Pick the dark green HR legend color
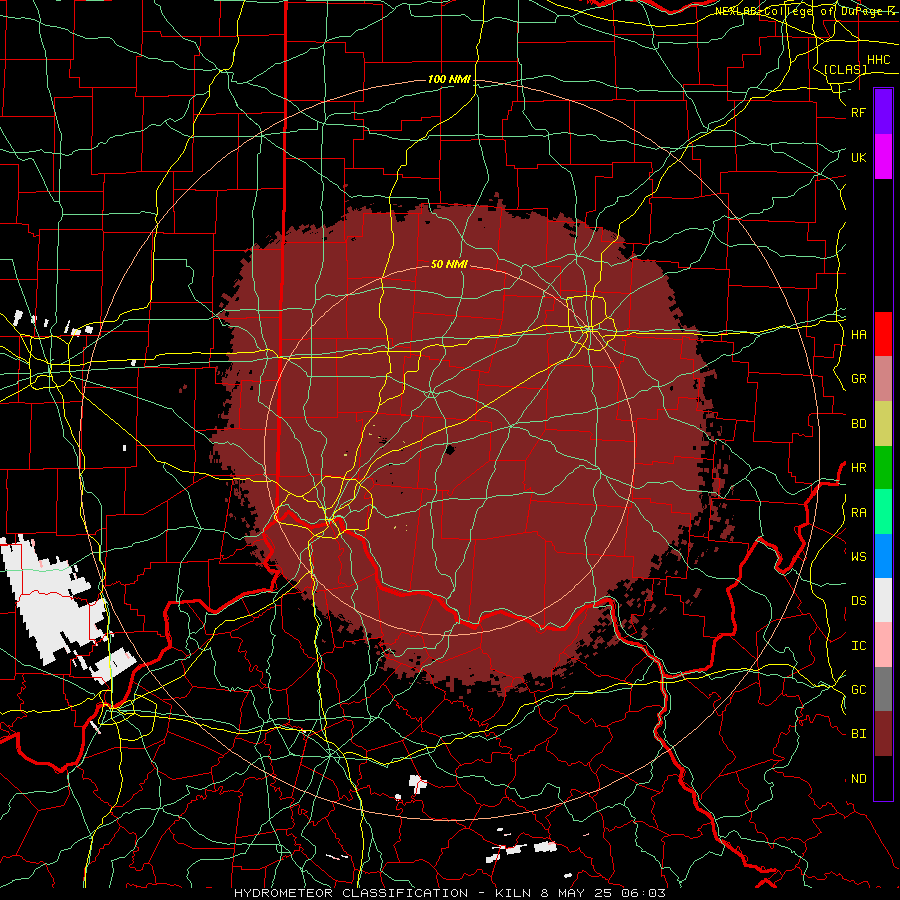This screenshot has height=900, width=900. pyautogui.click(x=883, y=467)
